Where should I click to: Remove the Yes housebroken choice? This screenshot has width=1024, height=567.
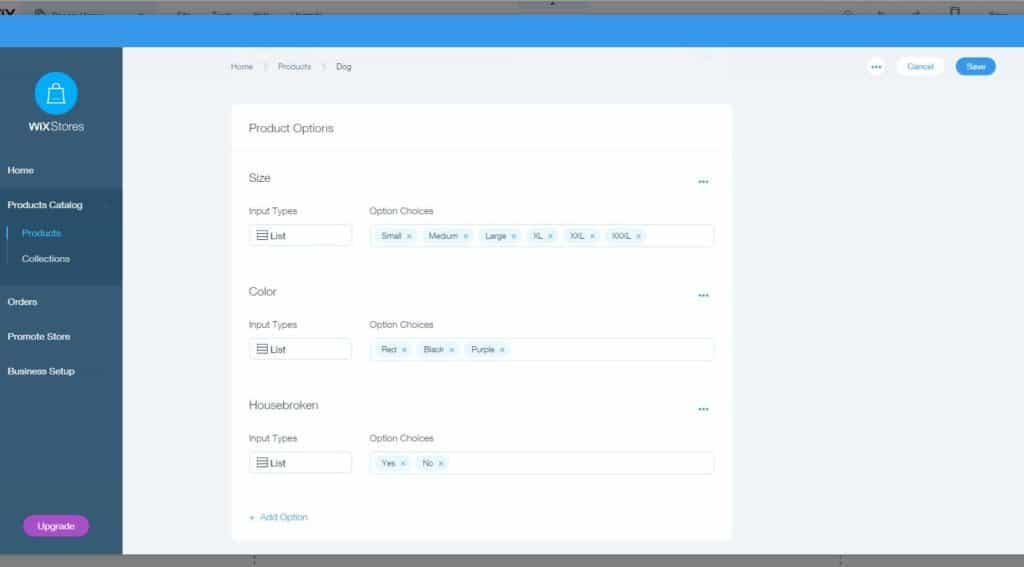pos(403,464)
